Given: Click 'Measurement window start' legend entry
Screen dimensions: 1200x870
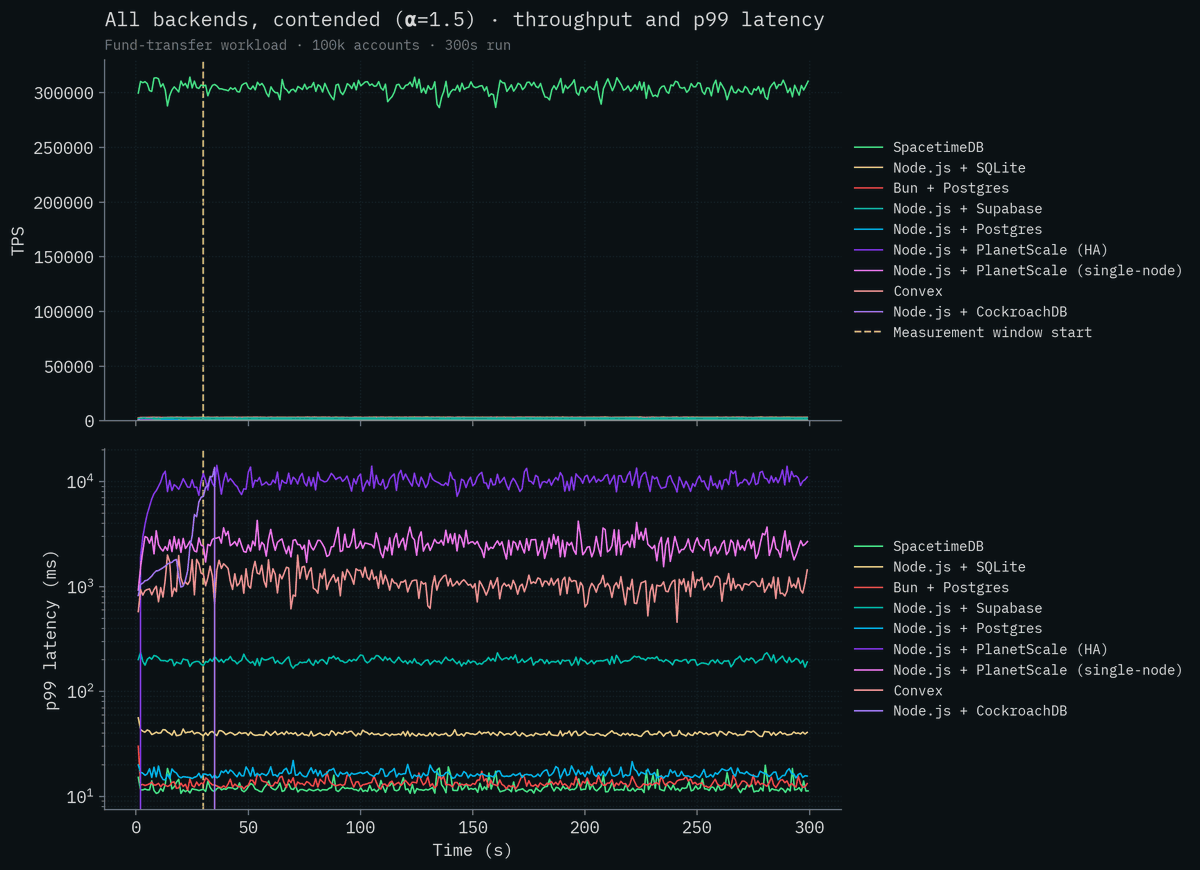Looking at the screenshot, I should 992,332.
